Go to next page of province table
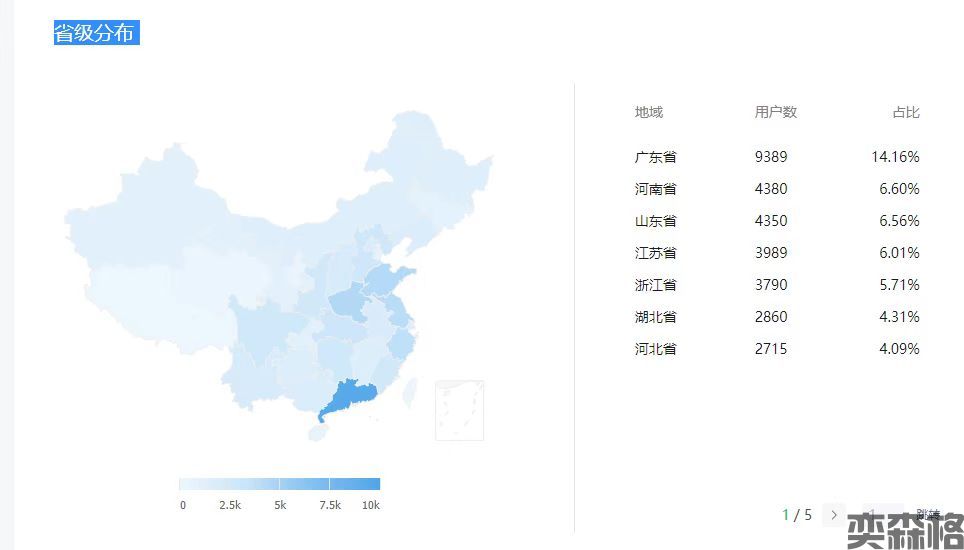The width and height of the screenshot is (964, 550). pyautogui.click(x=834, y=515)
